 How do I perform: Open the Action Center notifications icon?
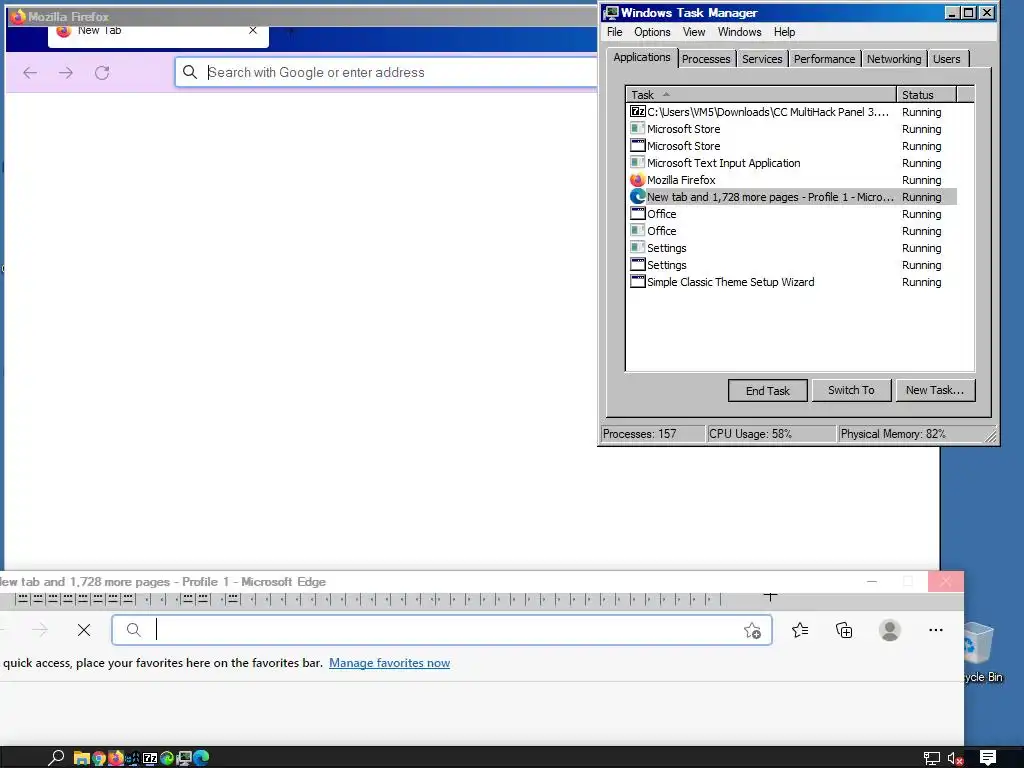(x=987, y=758)
